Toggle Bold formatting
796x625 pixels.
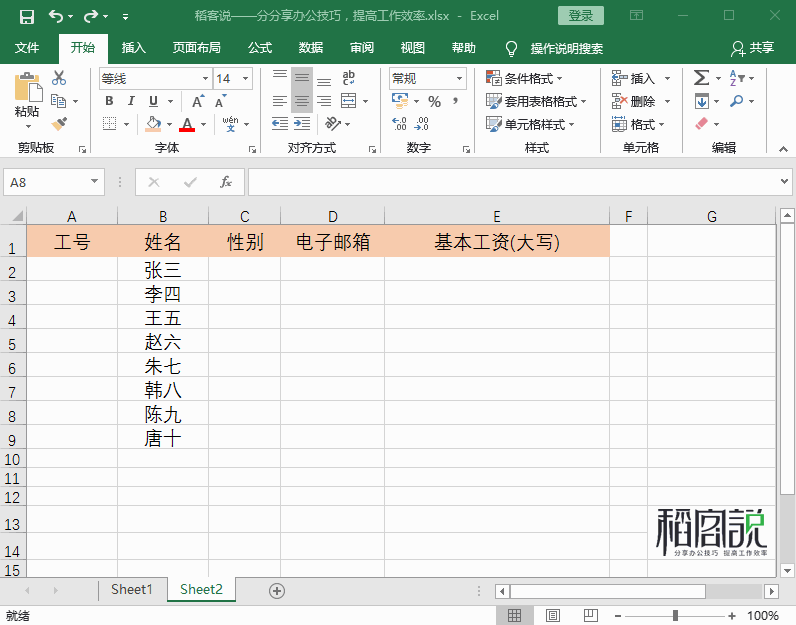pos(109,101)
